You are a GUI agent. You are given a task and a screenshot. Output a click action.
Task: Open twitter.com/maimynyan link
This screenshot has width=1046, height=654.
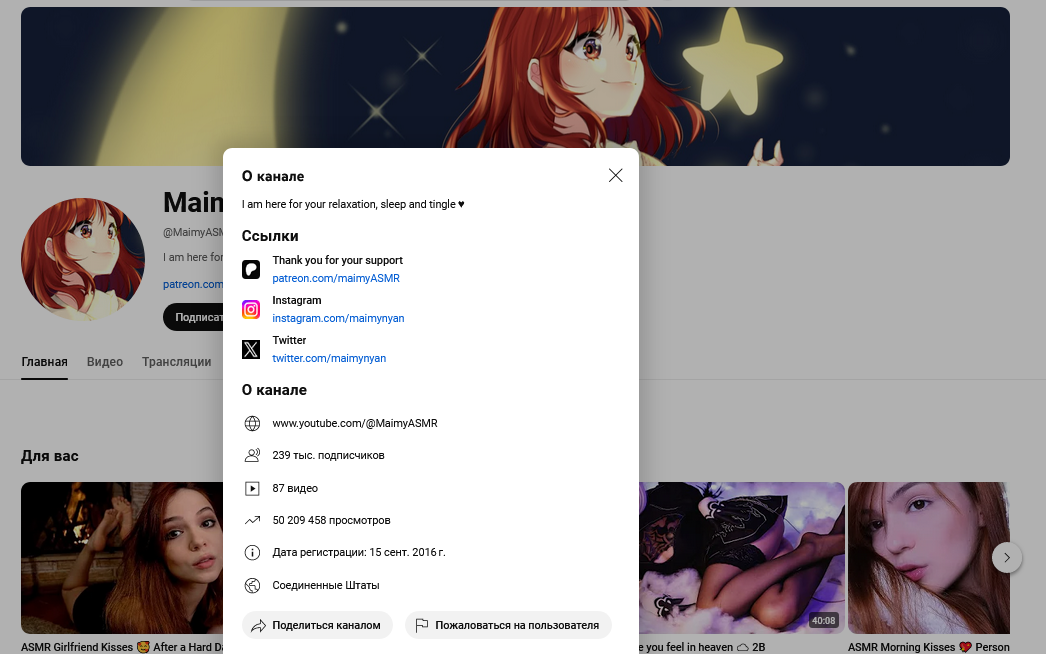pos(329,358)
